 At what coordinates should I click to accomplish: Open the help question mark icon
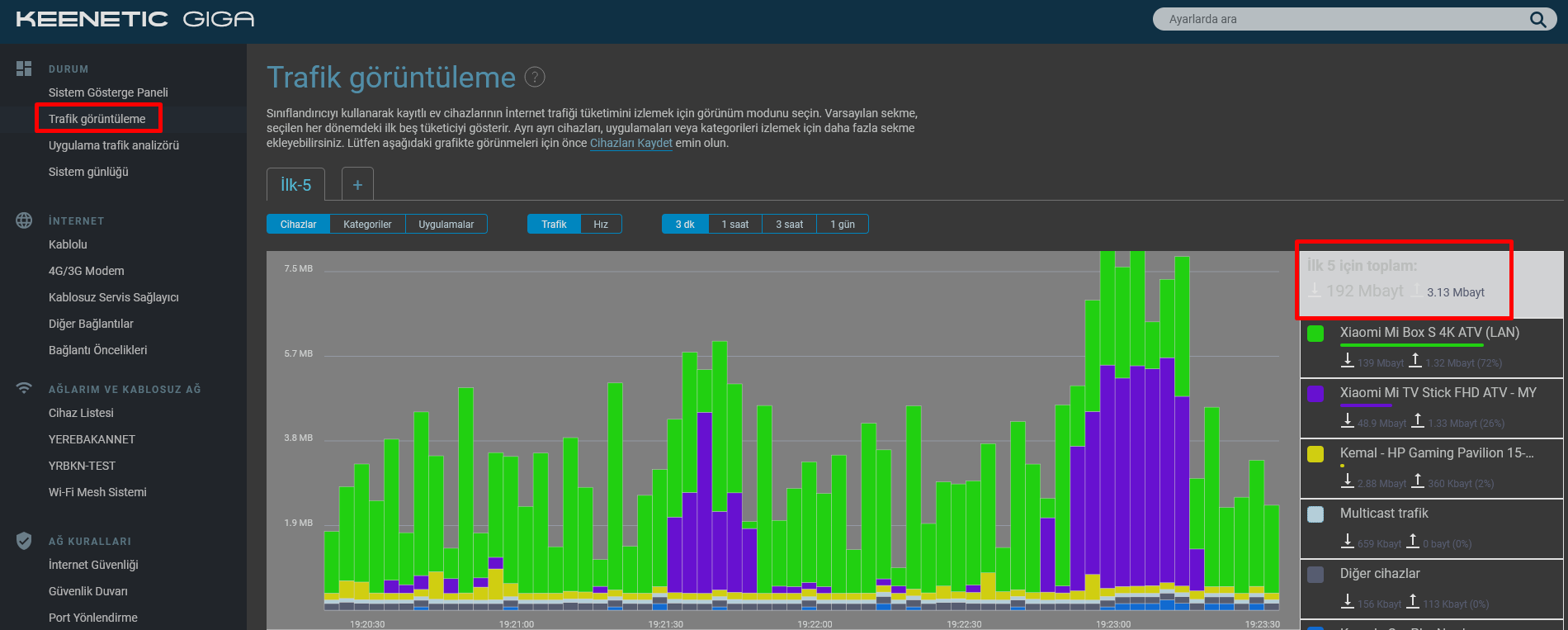point(535,77)
